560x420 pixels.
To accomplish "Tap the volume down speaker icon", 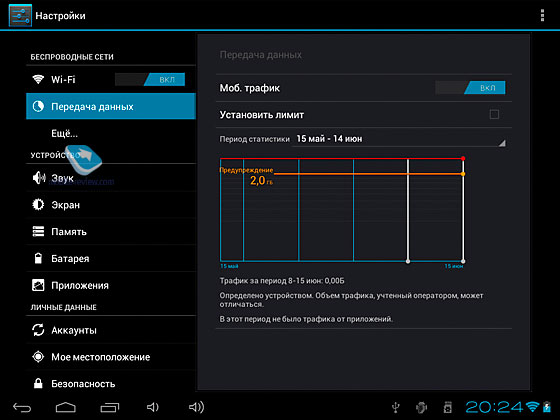I will [152, 407].
